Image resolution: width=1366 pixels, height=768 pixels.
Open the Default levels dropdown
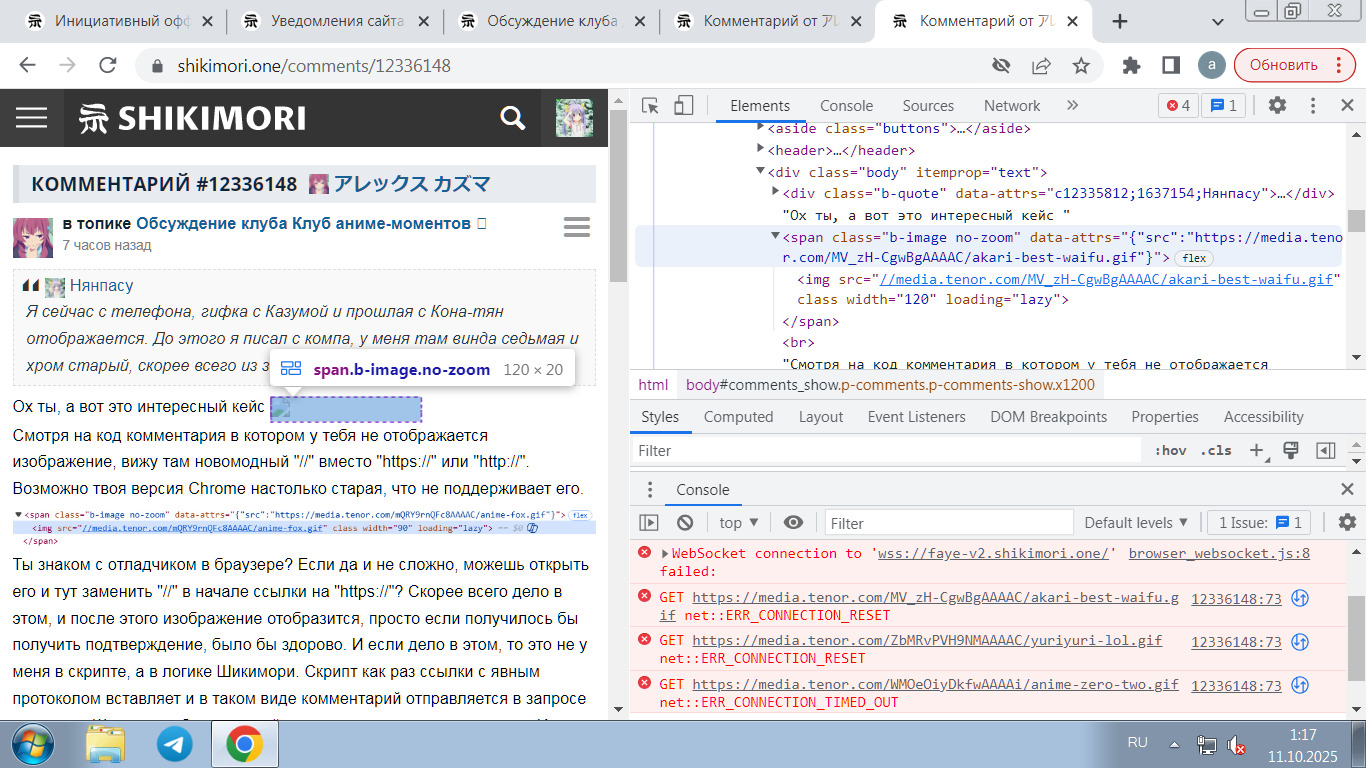(1136, 523)
